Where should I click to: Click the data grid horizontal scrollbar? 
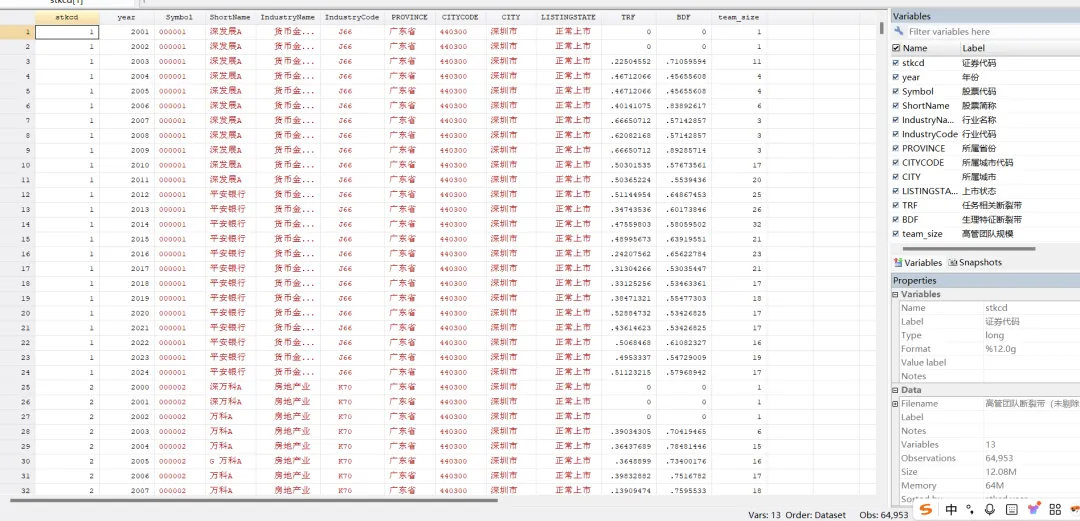(253, 500)
